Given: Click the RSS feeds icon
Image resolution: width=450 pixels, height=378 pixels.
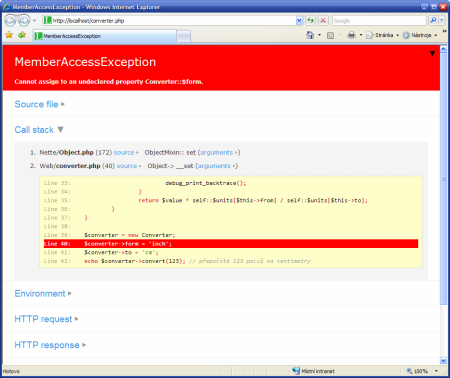Looking at the screenshot, I should pos(330,35).
